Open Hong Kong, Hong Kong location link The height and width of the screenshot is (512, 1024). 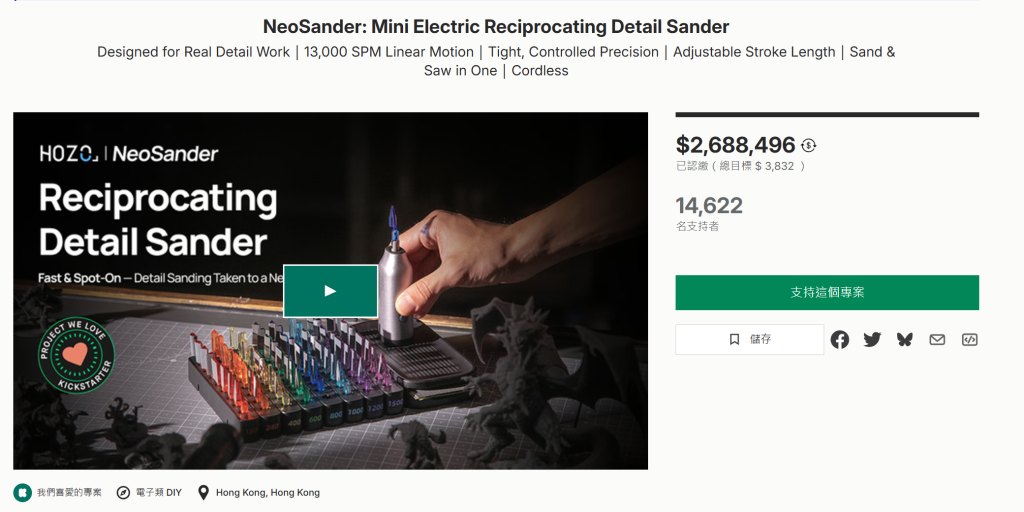(x=267, y=493)
